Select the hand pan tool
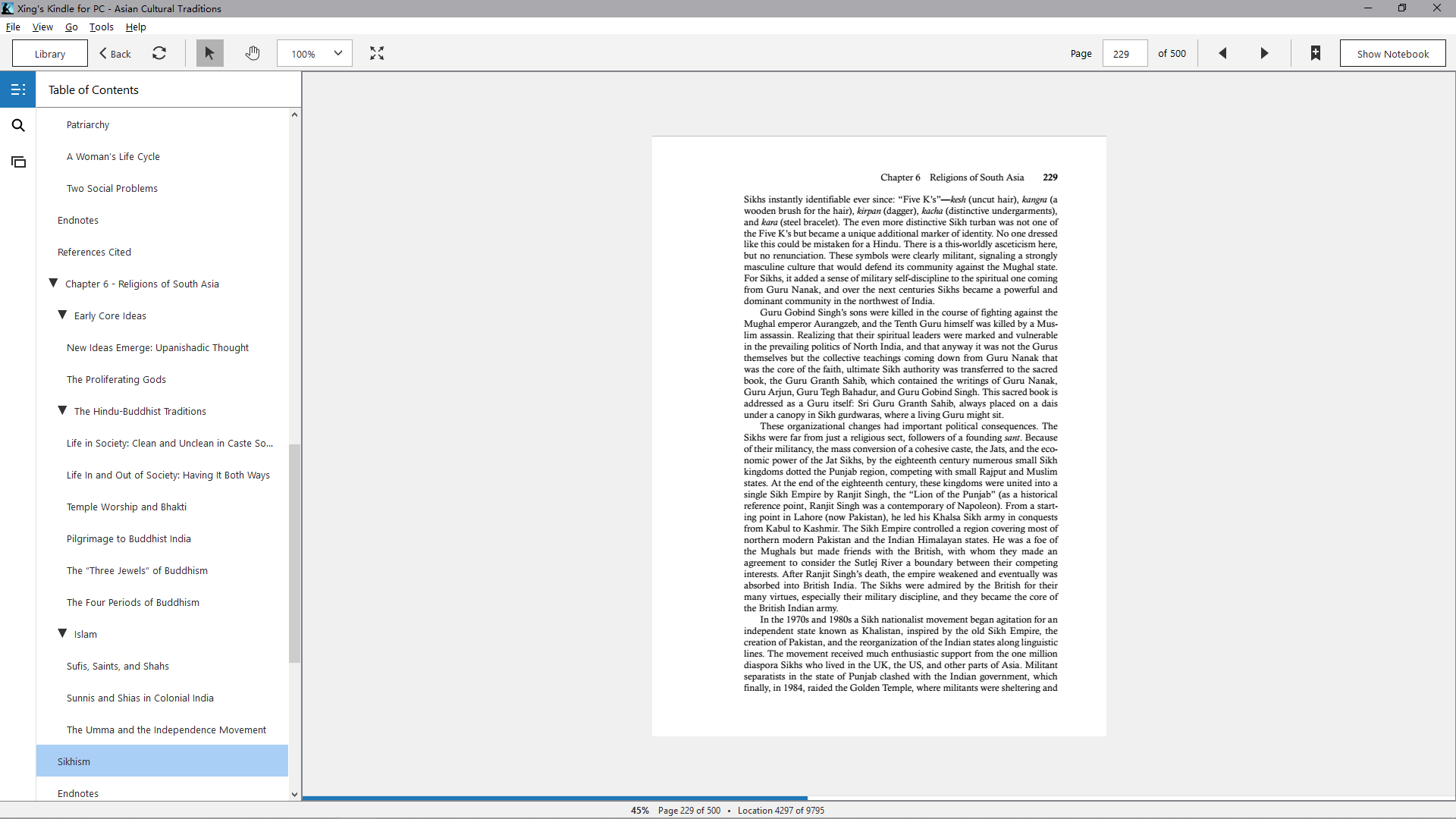 point(253,53)
